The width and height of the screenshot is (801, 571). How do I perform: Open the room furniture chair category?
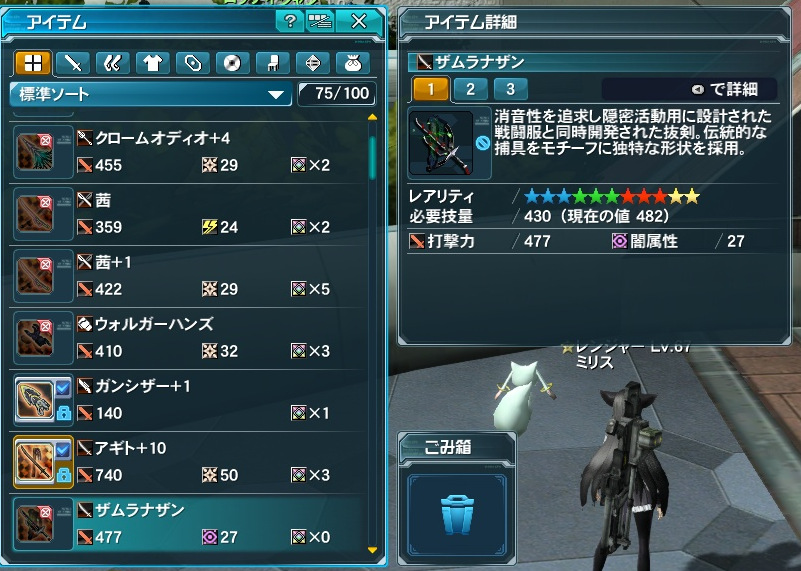[x=273, y=63]
